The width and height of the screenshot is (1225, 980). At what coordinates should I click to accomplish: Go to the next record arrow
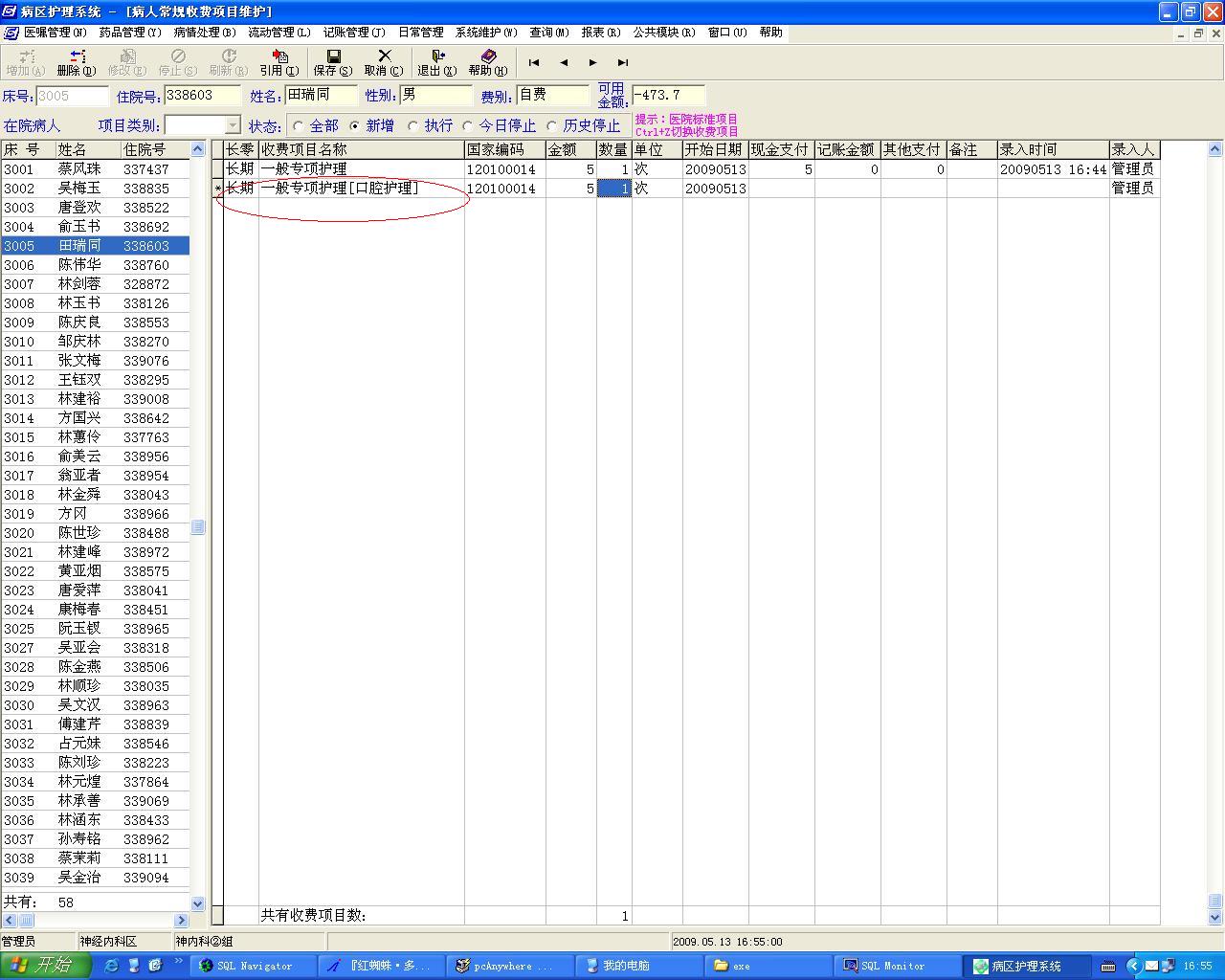coord(593,63)
